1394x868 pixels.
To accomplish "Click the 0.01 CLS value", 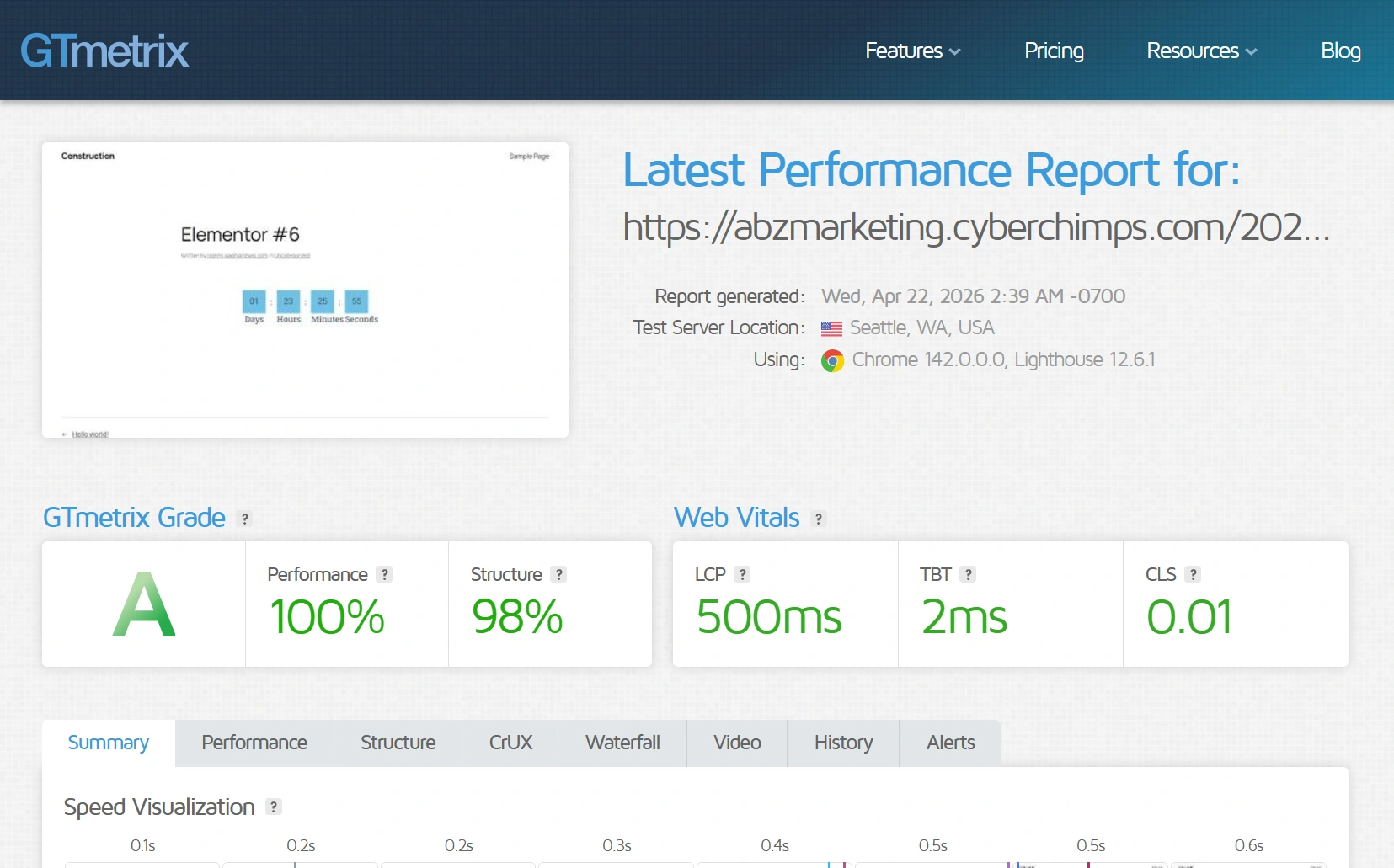I will click(1189, 617).
